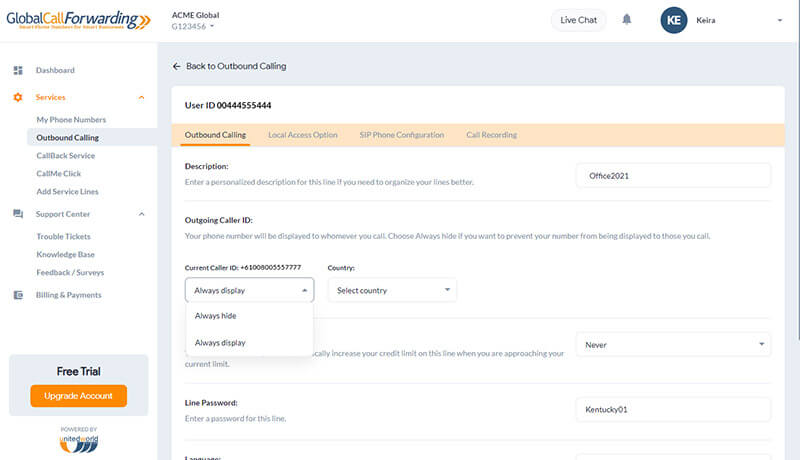Click the Billing & Payments wallet icon
This screenshot has height=460, width=800.
pyautogui.click(x=18, y=295)
